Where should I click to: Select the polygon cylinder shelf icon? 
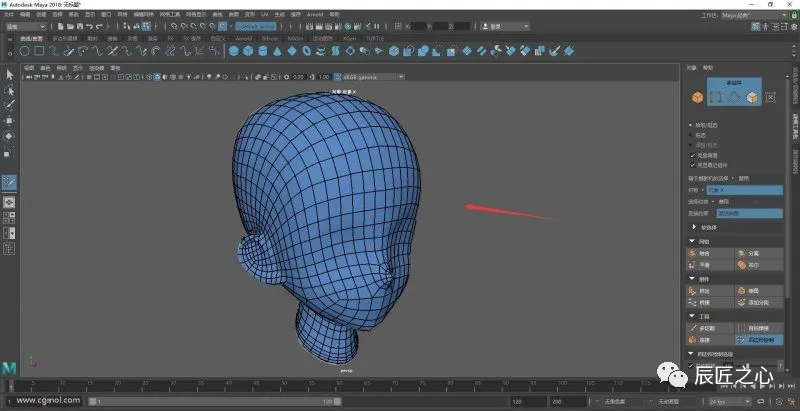pos(262,50)
